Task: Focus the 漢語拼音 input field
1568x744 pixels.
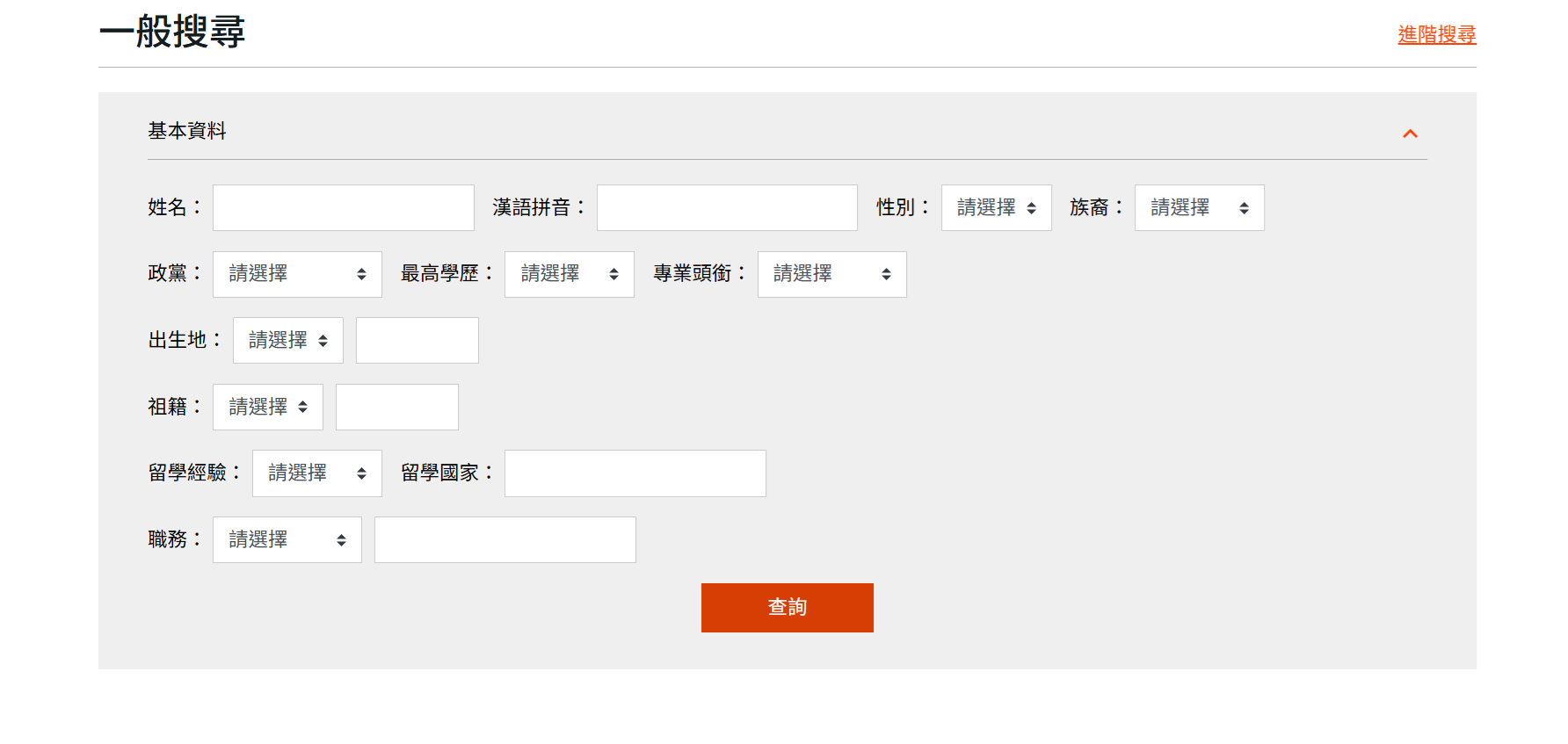Action: pos(726,207)
